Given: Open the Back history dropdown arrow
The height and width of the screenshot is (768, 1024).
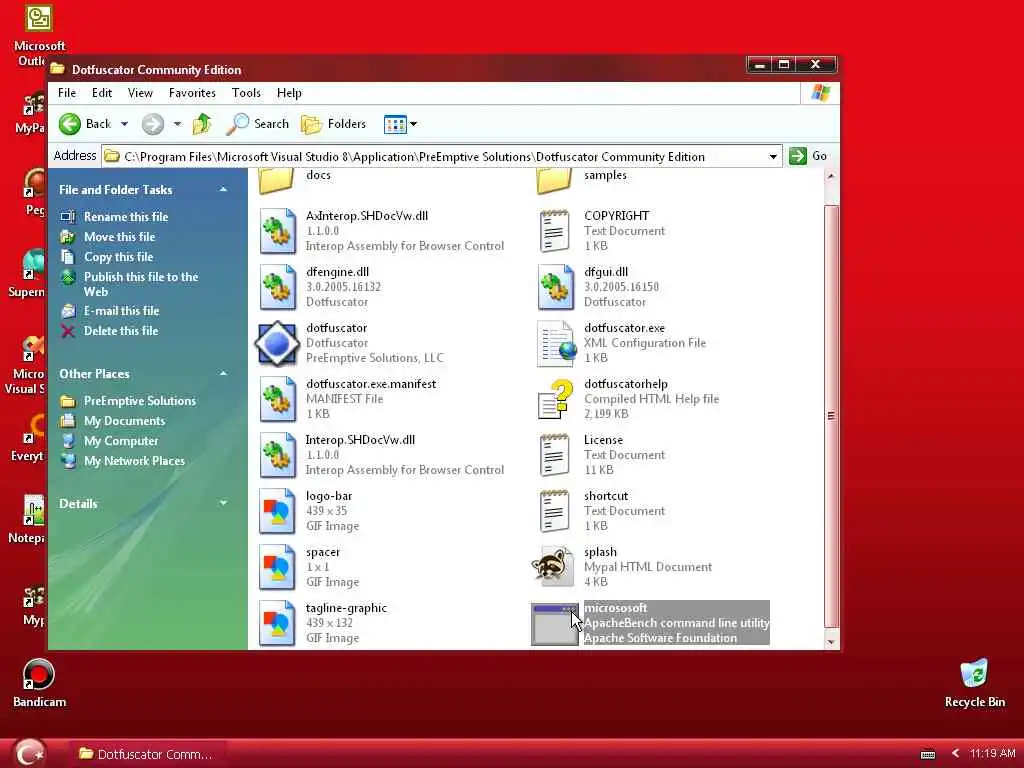Looking at the screenshot, I should 124,124.
